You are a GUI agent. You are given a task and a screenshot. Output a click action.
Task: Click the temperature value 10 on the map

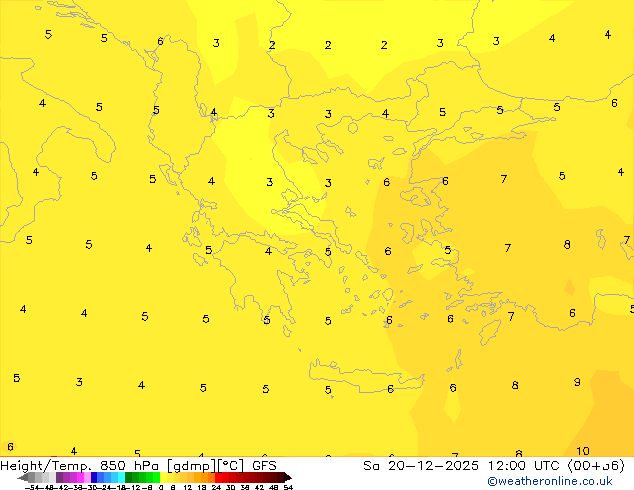click(583, 451)
